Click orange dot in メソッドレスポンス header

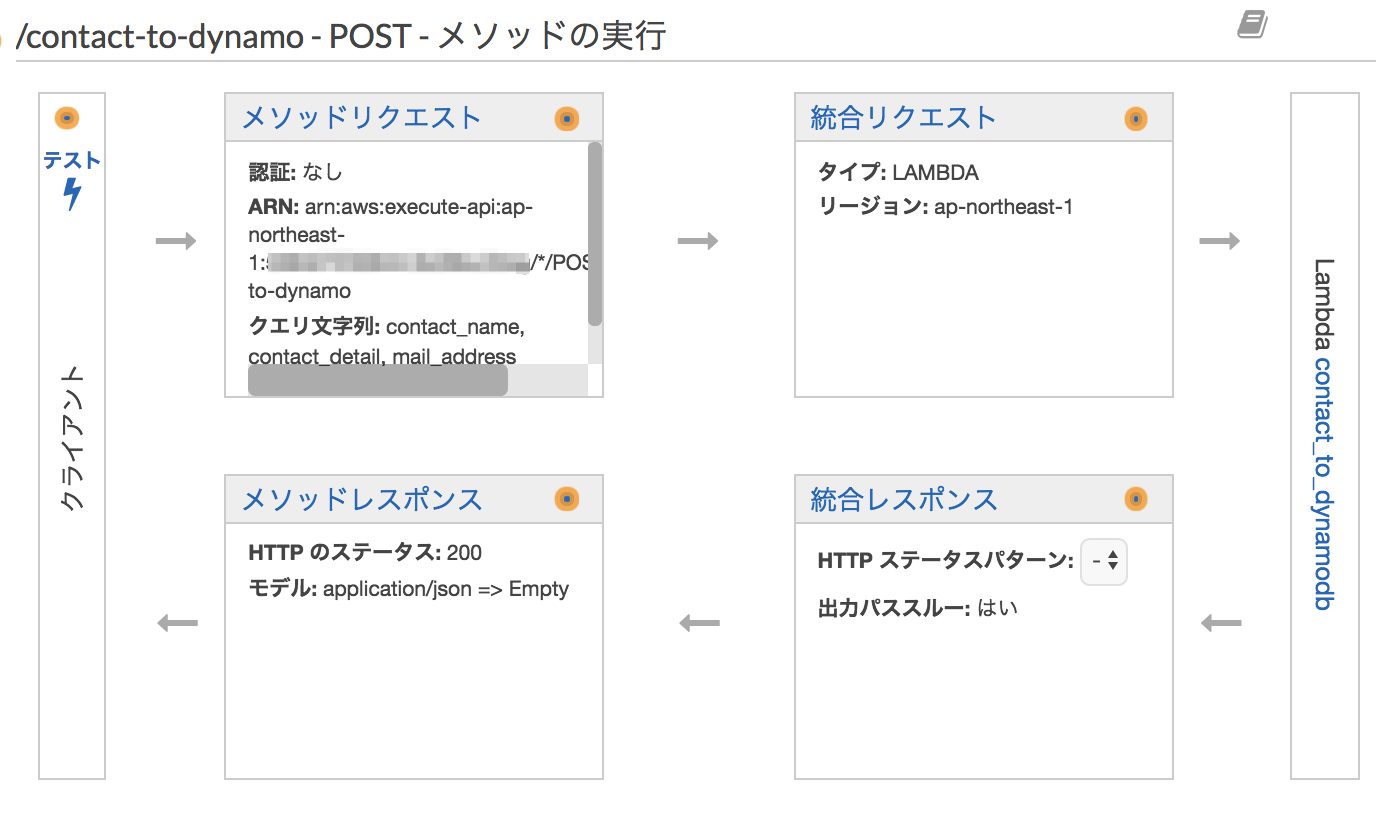pyautogui.click(x=567, y=498)
